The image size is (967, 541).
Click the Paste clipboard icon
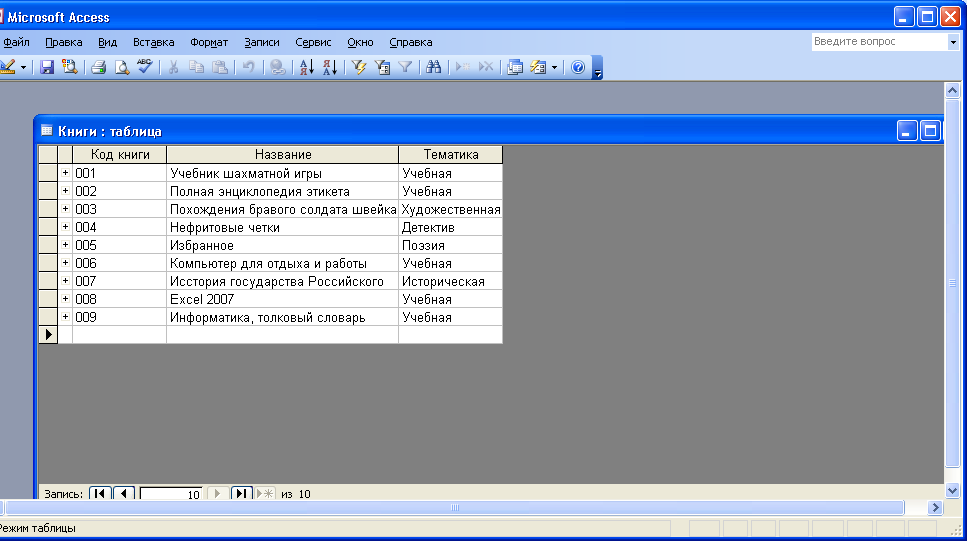(x=220, y=67)
